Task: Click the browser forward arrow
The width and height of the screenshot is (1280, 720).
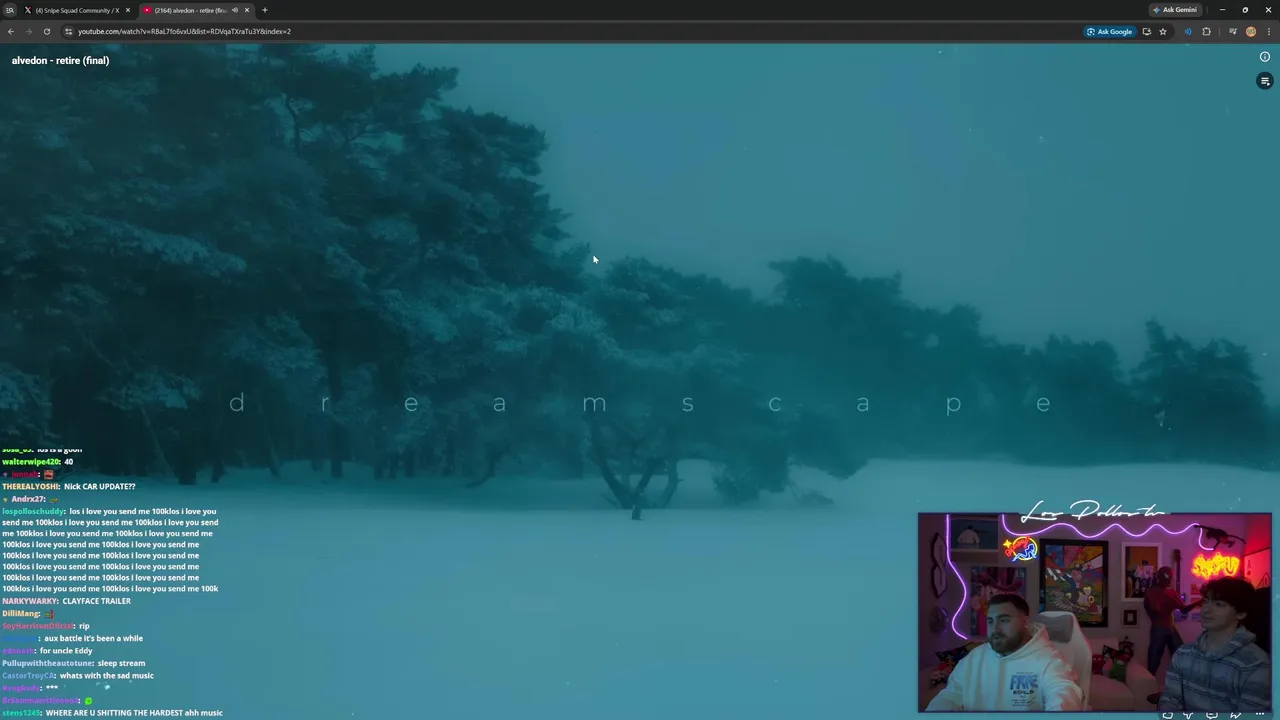Action: 28,31
